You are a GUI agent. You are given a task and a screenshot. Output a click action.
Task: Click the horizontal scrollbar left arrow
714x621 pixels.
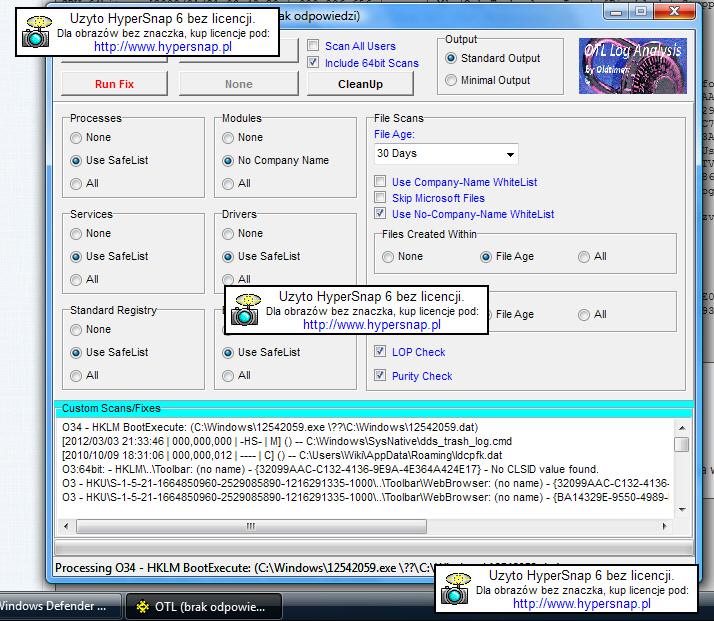point(66,526)
